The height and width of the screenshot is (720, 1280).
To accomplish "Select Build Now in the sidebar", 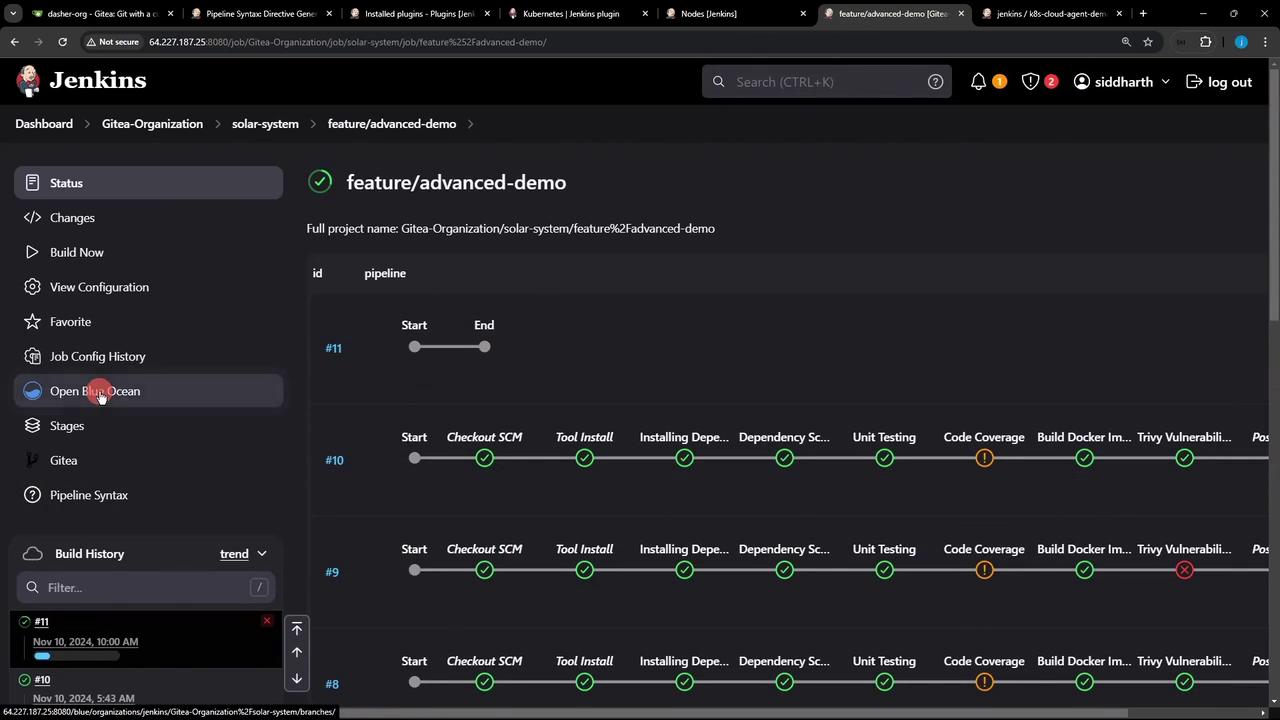I will pos(77,252).
